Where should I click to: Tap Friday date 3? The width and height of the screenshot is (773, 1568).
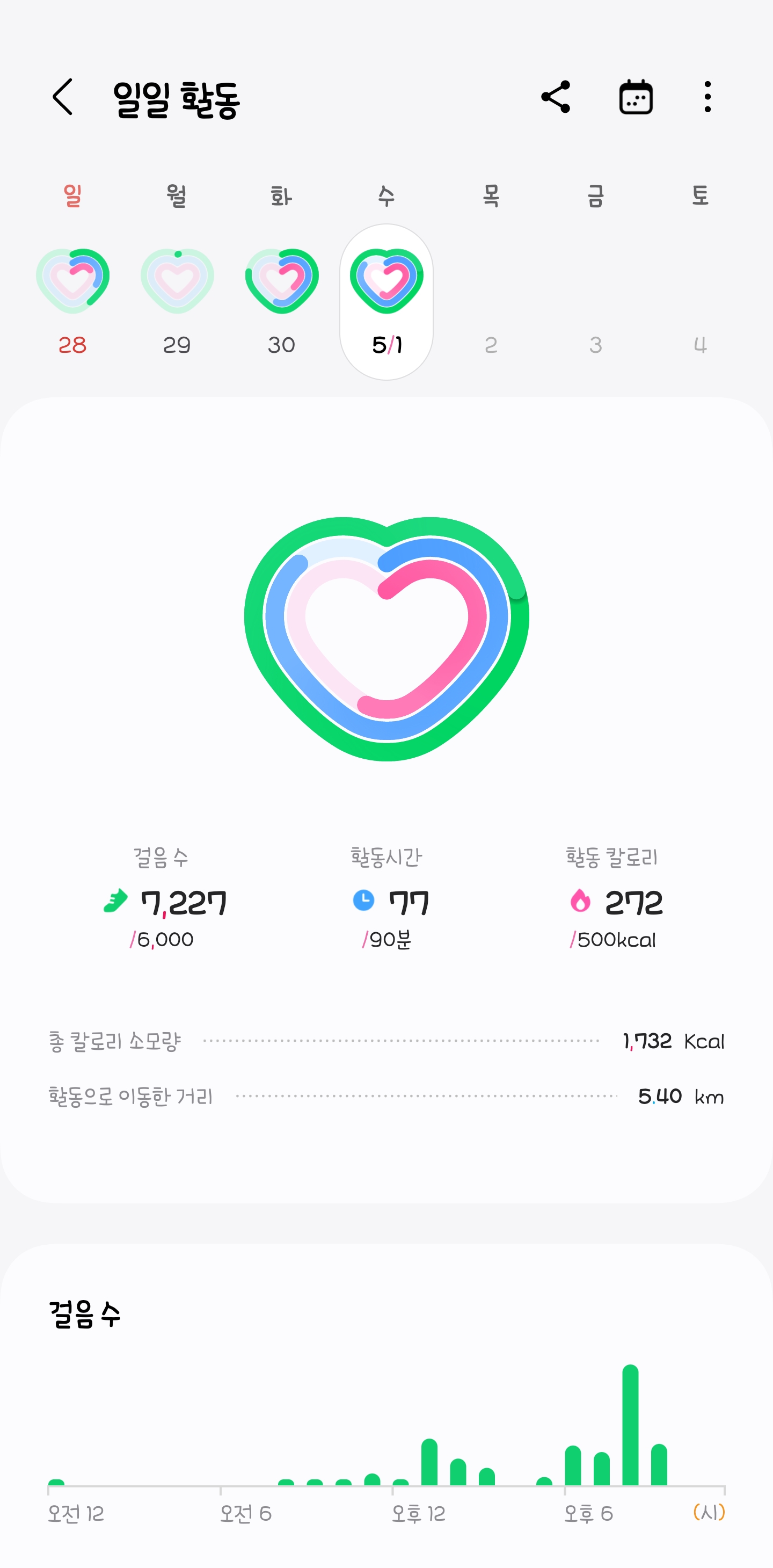coord(596,345)
